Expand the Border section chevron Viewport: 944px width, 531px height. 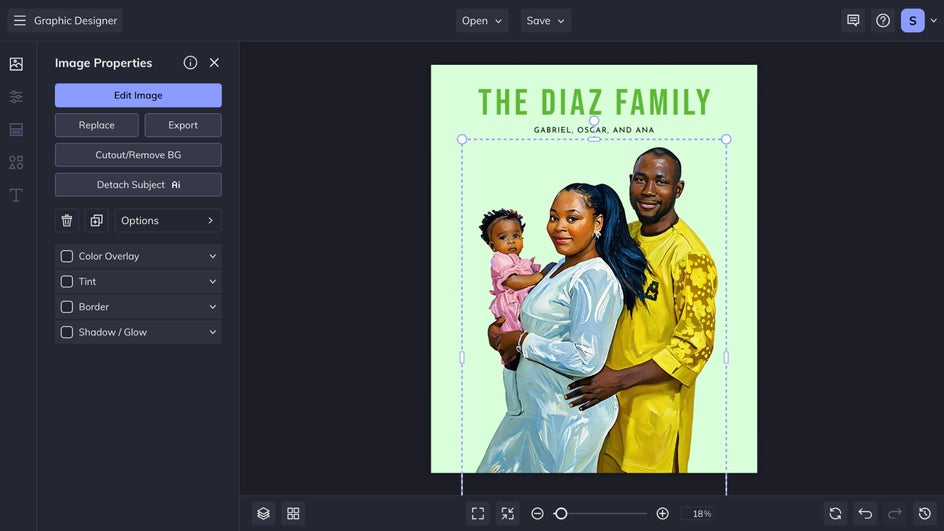click(213, 307)
